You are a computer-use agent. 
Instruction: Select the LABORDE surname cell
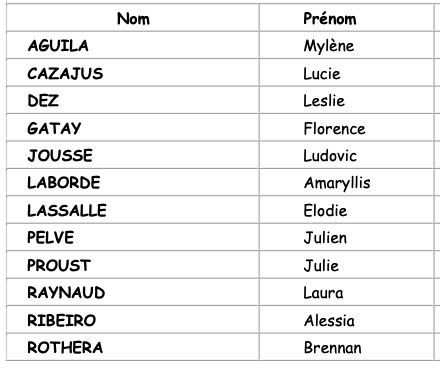click(x=133, y=182)
